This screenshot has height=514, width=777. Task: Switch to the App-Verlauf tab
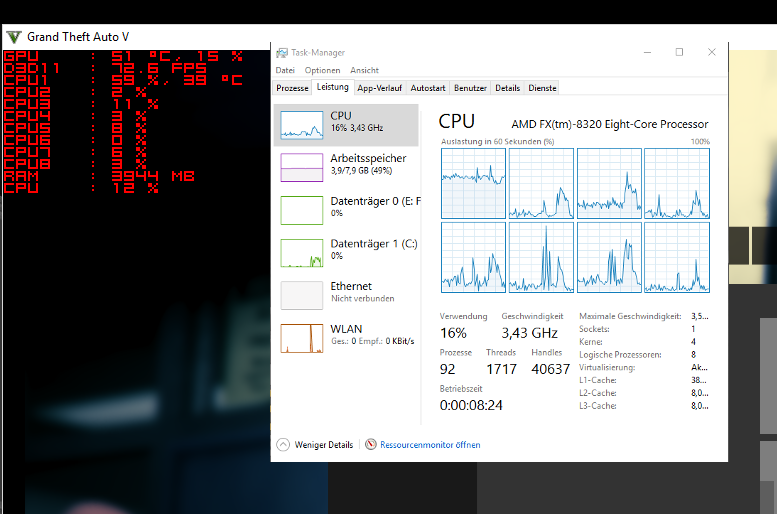pos(380,88)
